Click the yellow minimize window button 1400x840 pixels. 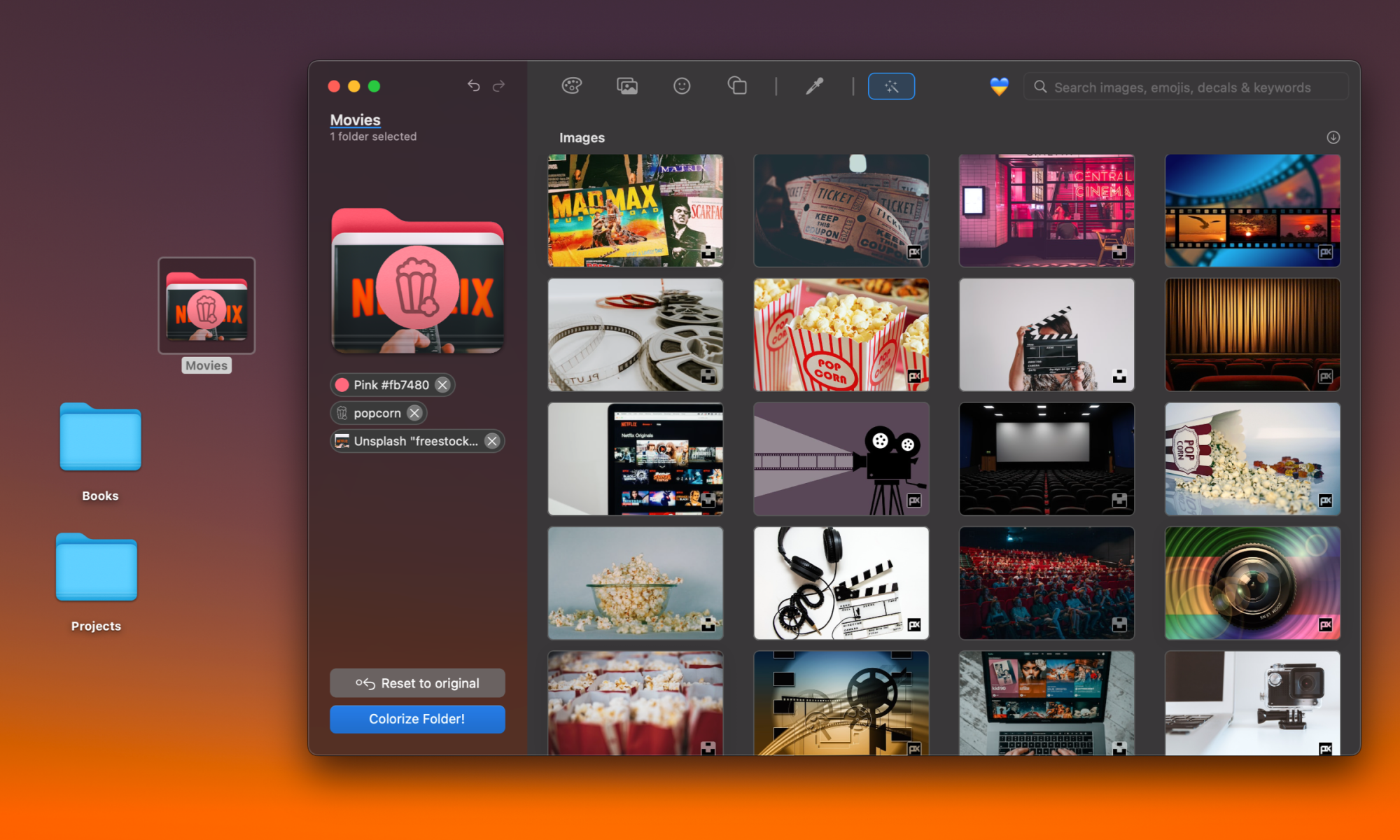click(354, 86)
